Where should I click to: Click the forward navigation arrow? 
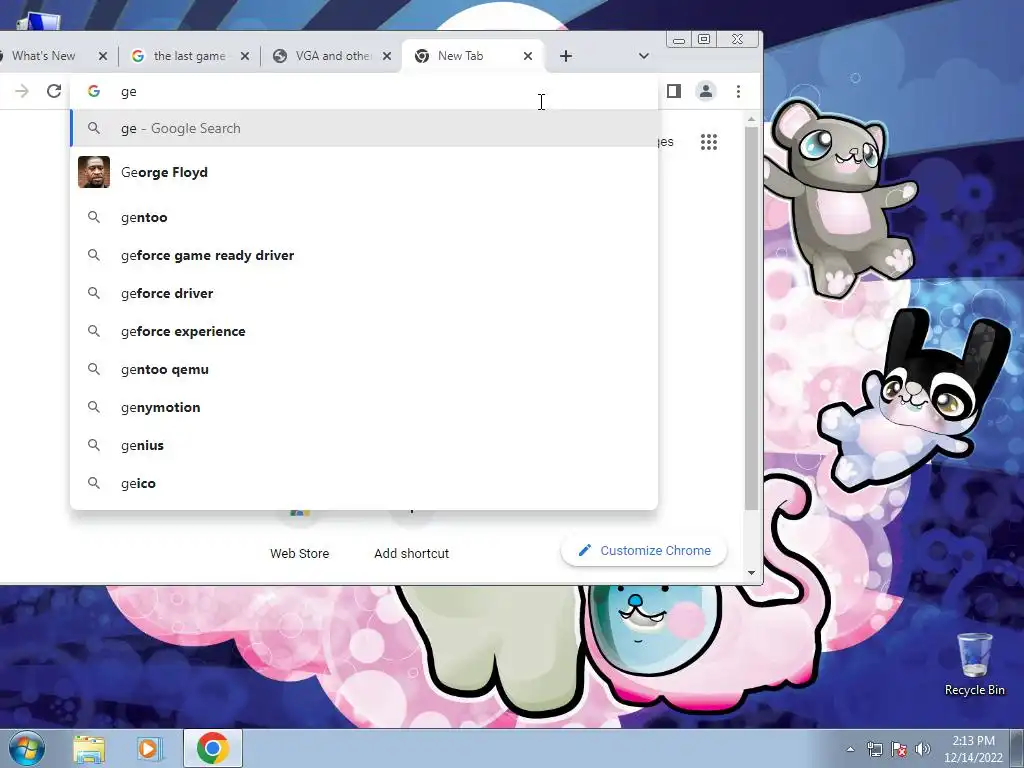[x=22, y=91]
